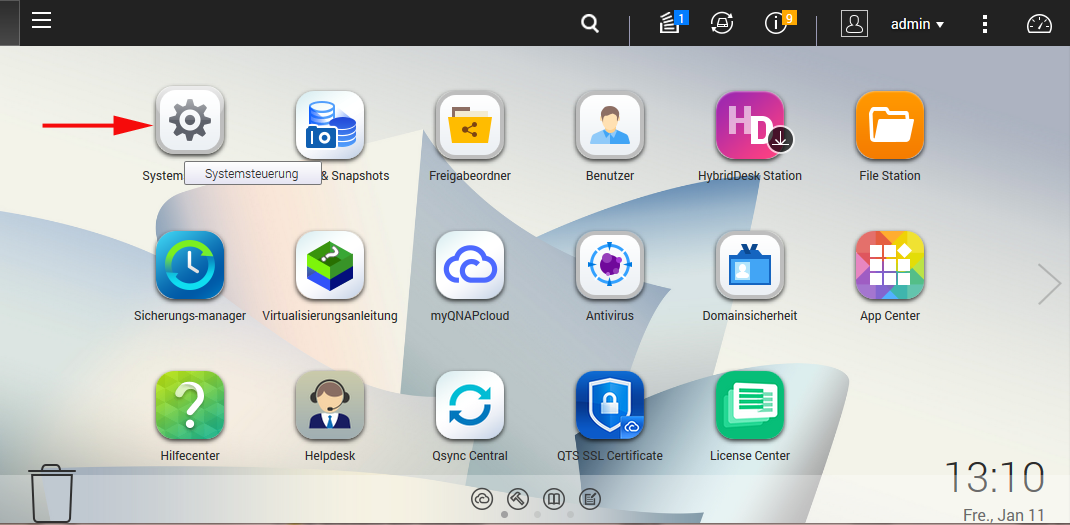Click the App Center label text
The image size is (1070, 525).
890,315
